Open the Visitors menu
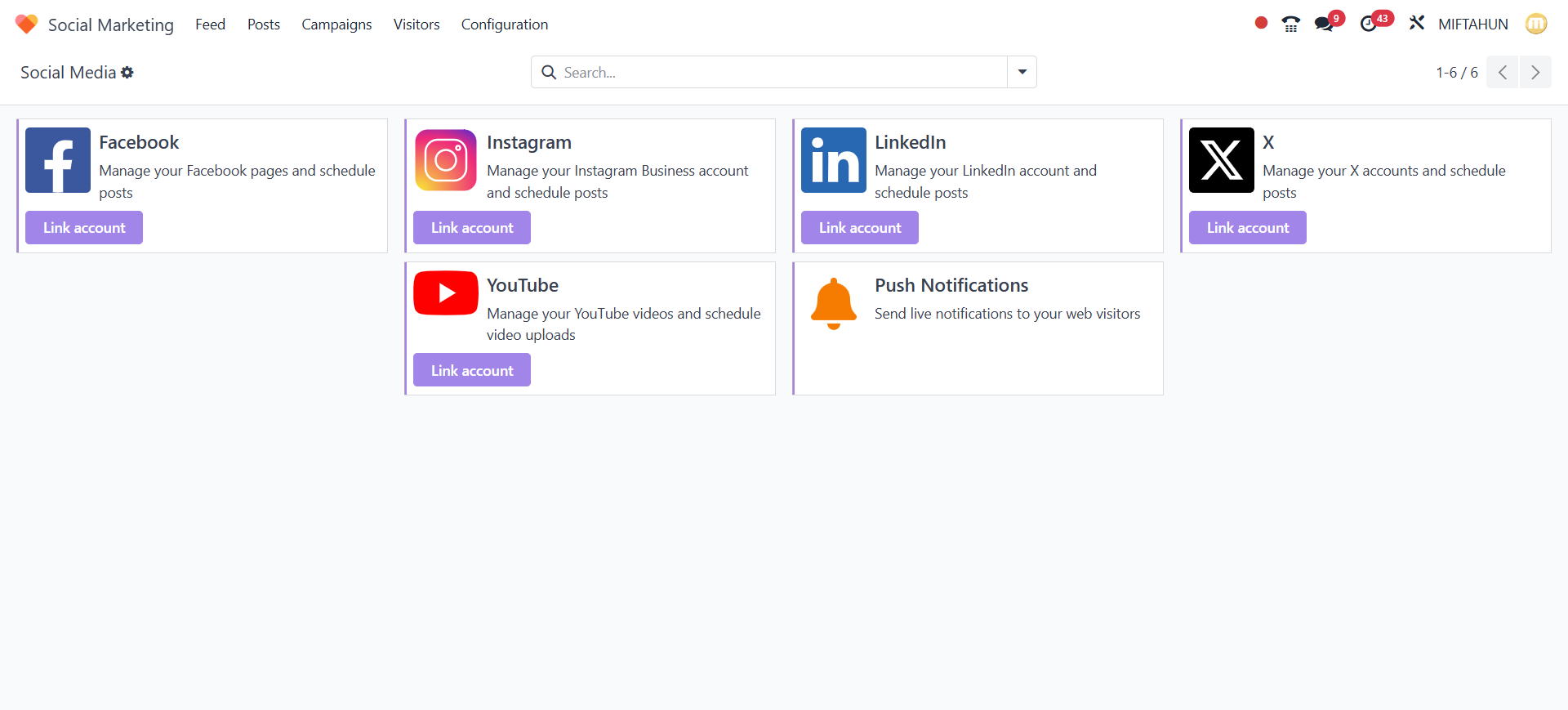Image resolution: width=1568 pixels, height=710 pixels. pyautogui.click(x=416, y=25)
